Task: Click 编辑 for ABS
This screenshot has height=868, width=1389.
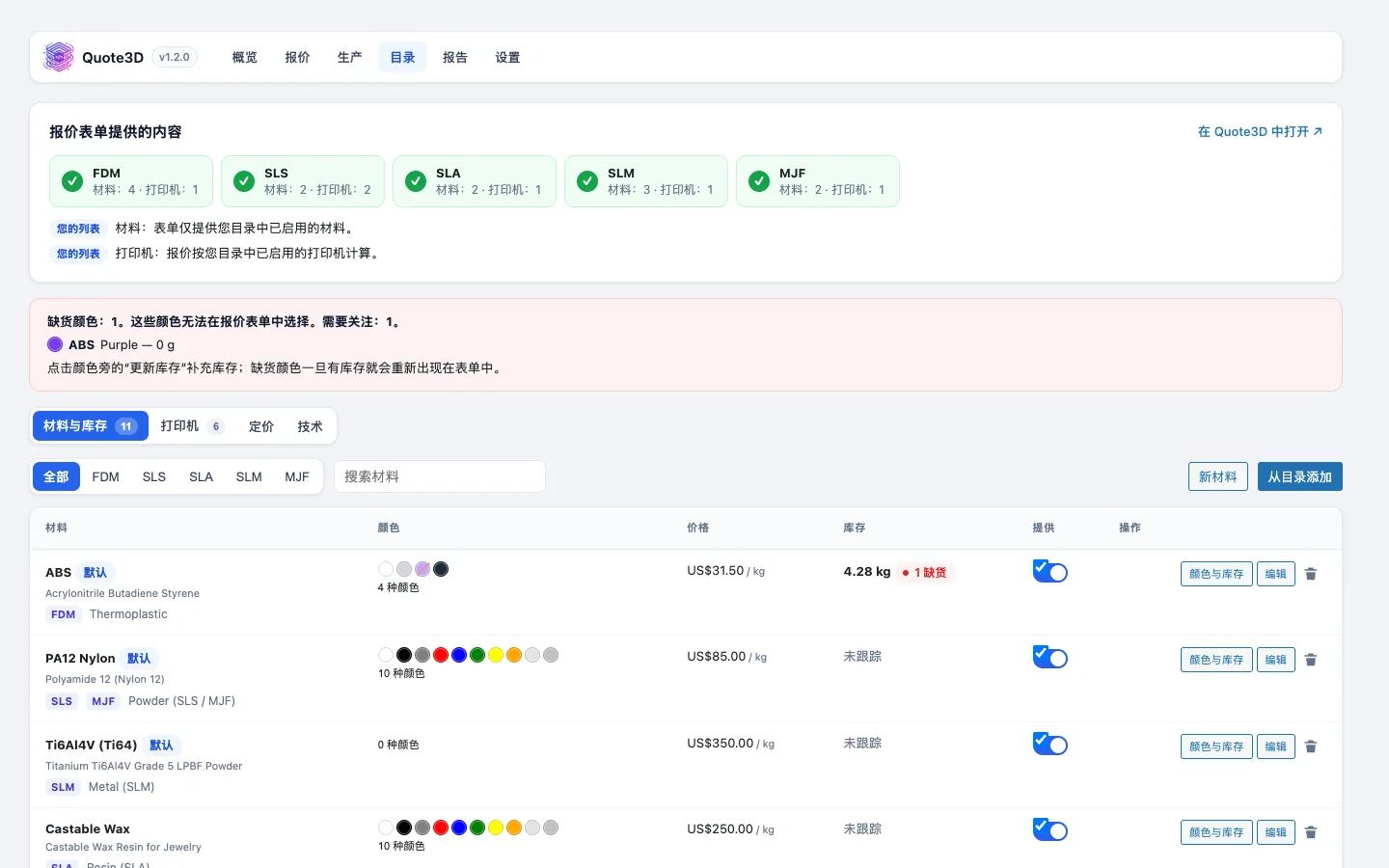Action: (1276, 574)
